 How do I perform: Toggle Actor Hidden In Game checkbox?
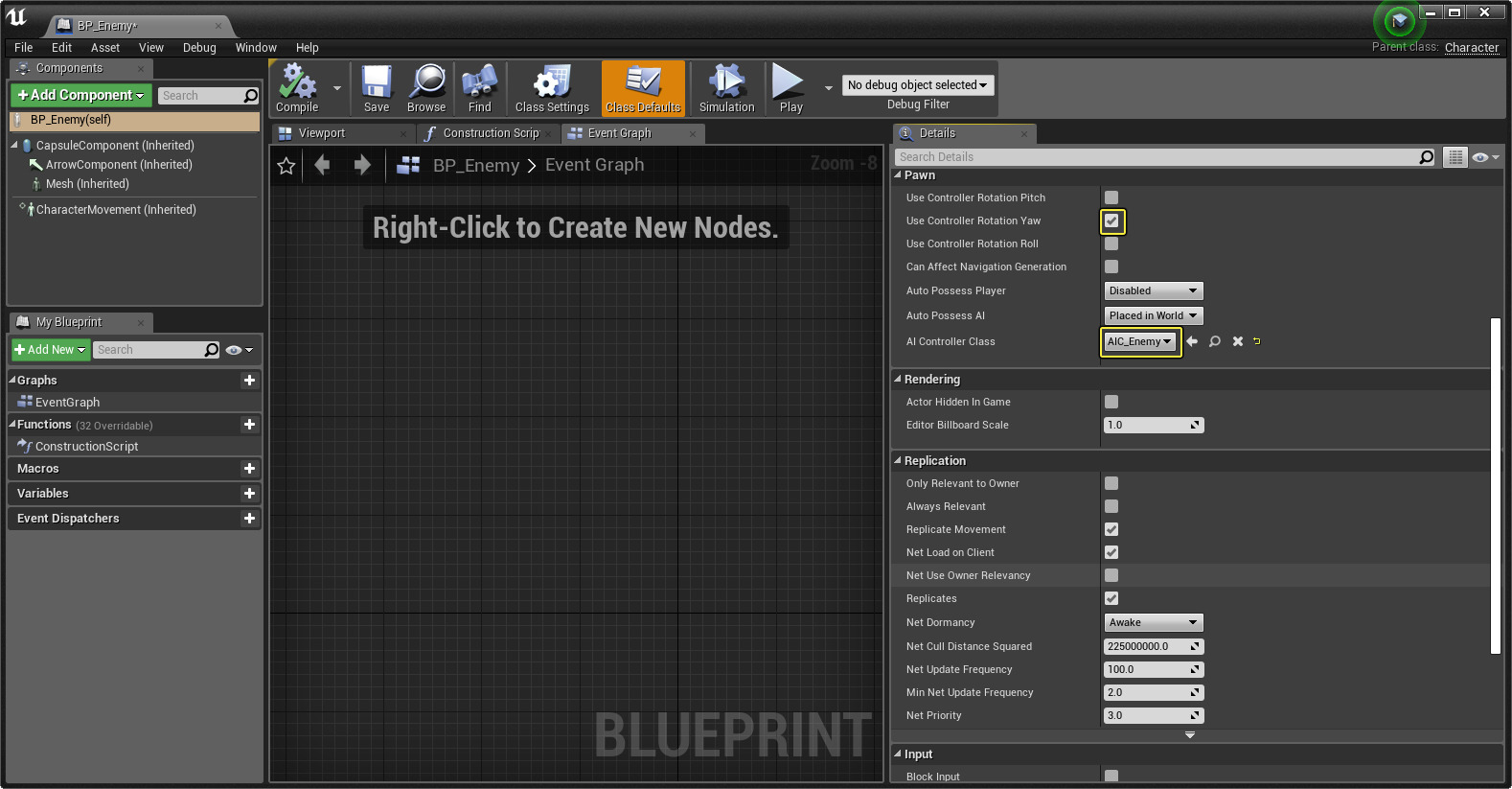[x=1111, y=402]
